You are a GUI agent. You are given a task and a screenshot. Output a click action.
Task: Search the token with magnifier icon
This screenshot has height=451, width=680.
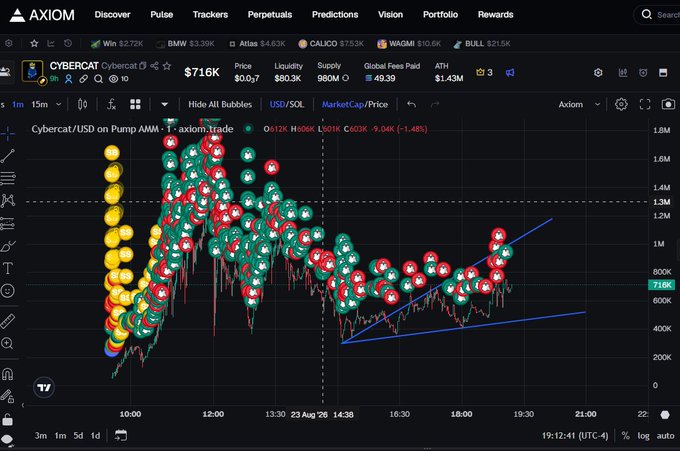point(98,79)
